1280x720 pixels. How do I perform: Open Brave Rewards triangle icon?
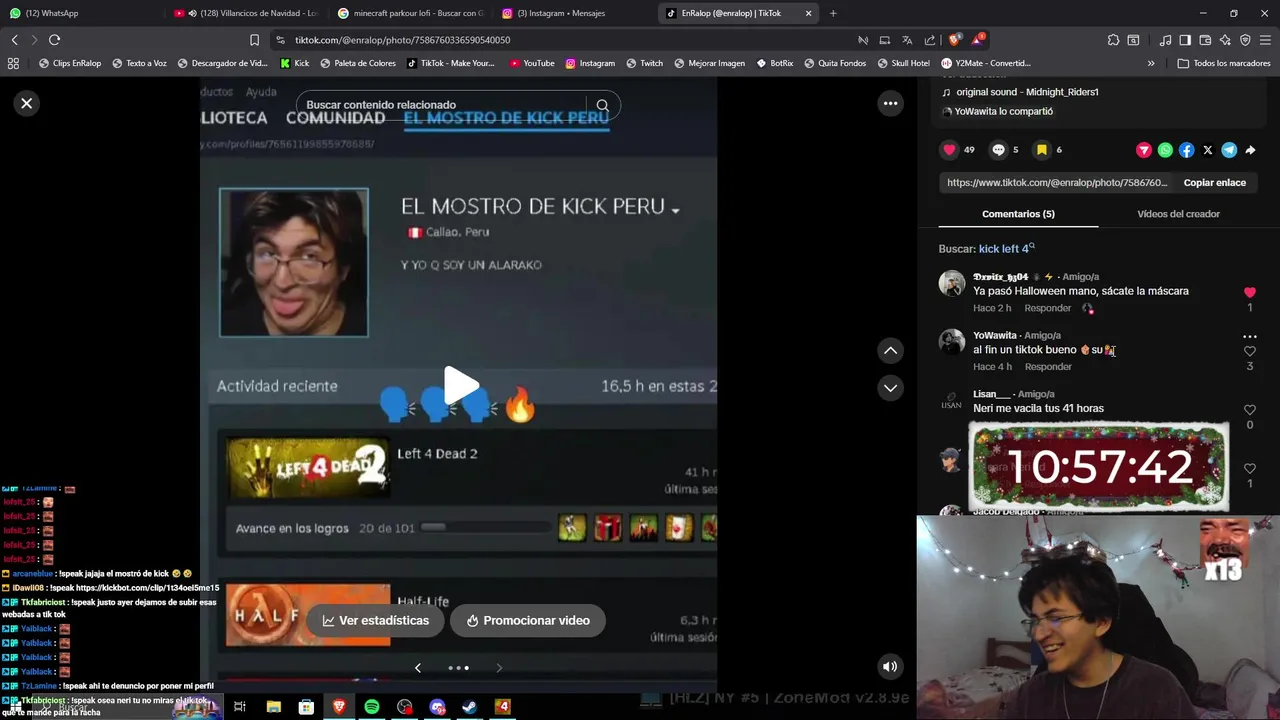(977, 40)
